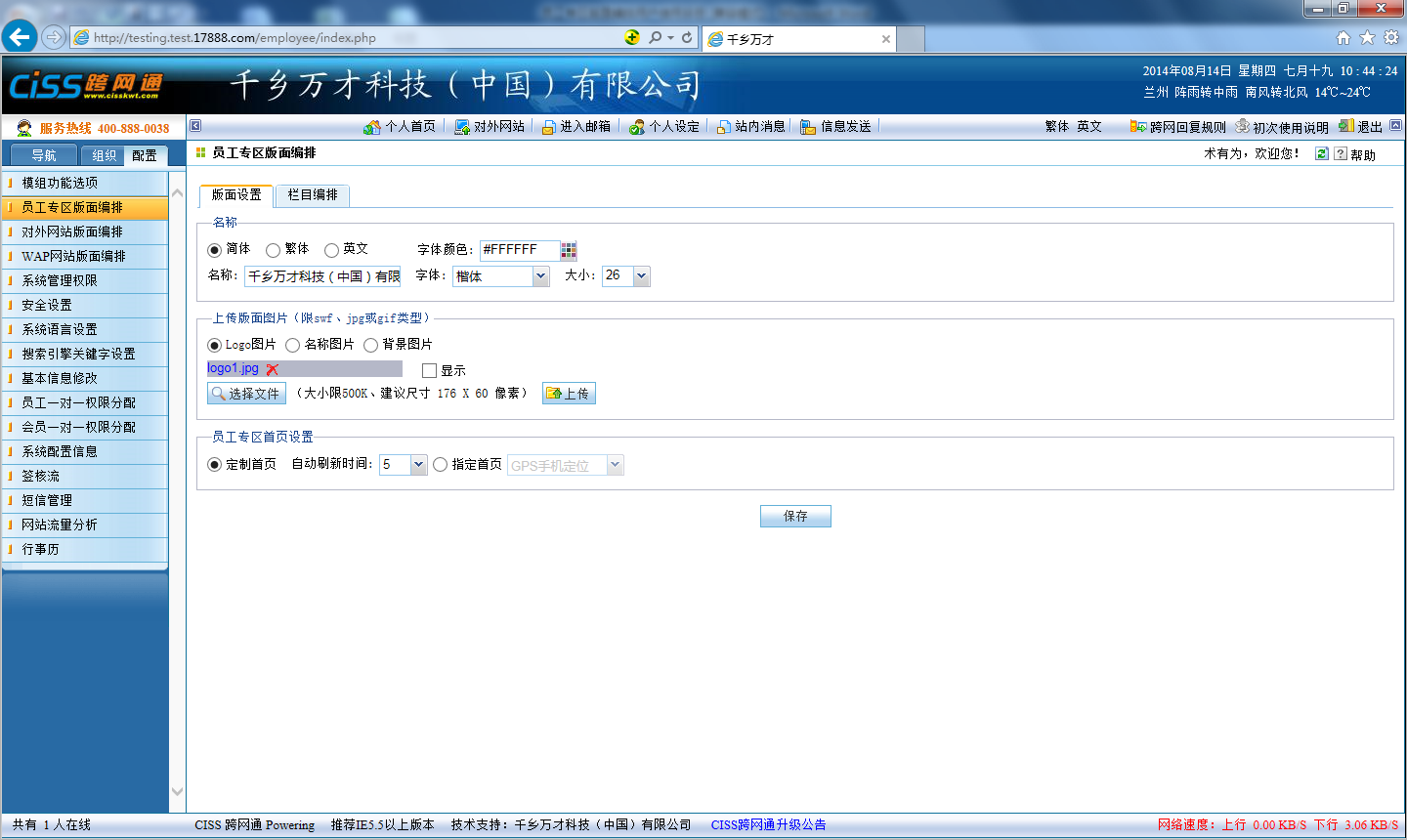Select the 背景图片 radio option
Screen dimensions: 1407x840
pyautogui.click(x=371, y=345)
